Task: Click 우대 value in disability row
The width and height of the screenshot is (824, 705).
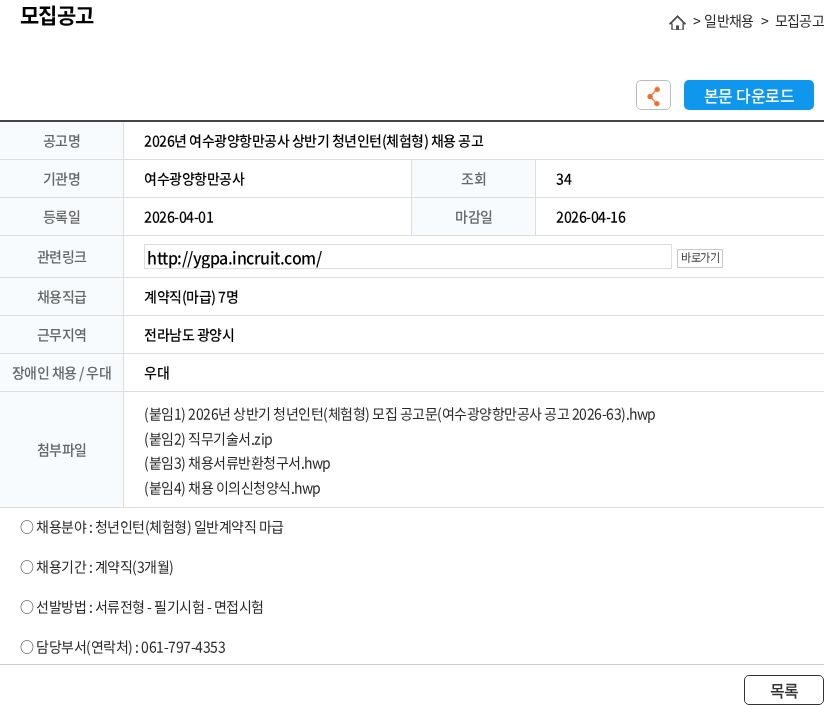Action: pos(157,373)
